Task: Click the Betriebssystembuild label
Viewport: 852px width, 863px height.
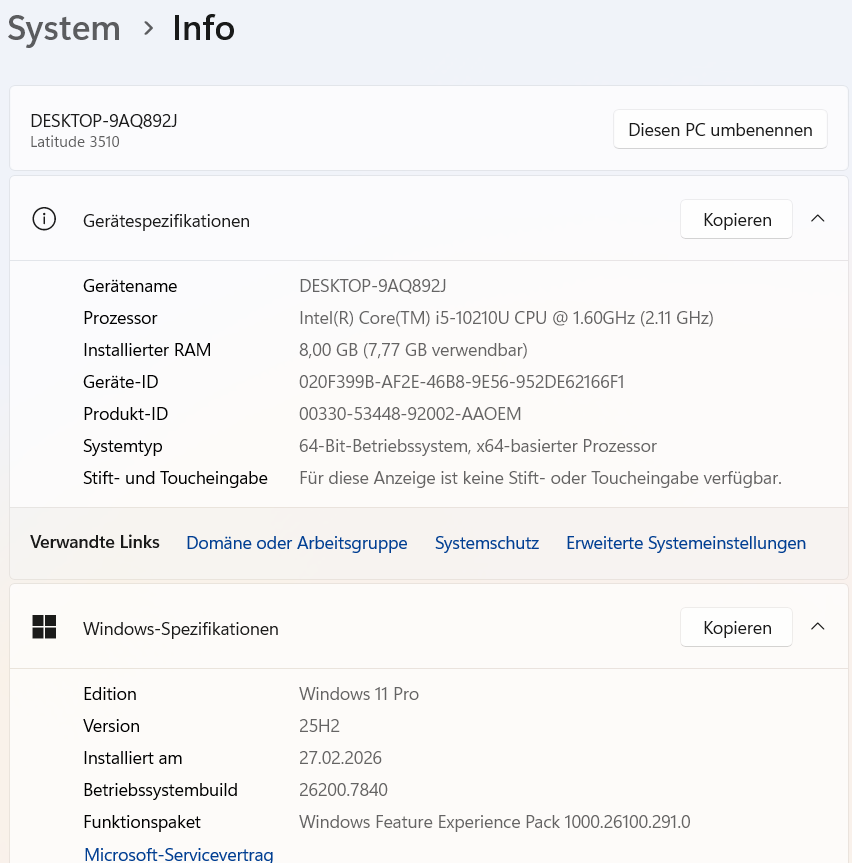Action: pos(160,790)
